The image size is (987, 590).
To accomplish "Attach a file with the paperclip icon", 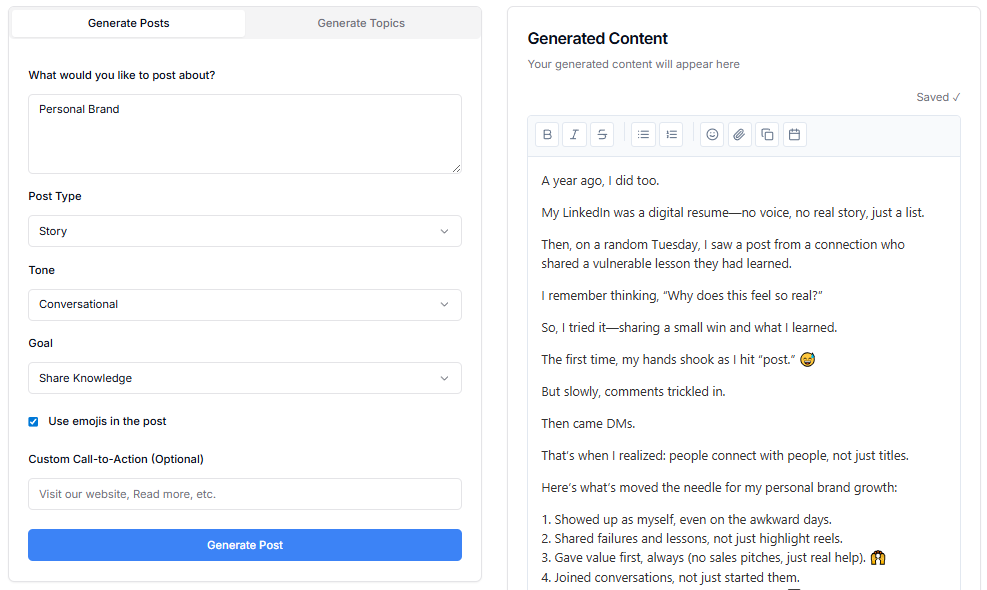I will [x=739, y=135].
